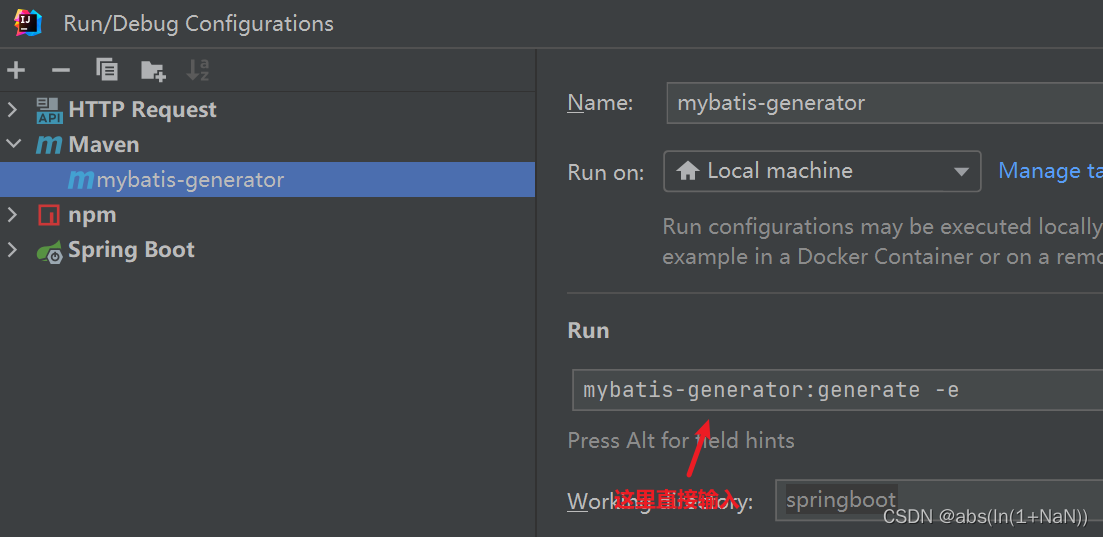1103x537 pixels.
Task: Click the Maven m icon
Action: coord(49,145)
